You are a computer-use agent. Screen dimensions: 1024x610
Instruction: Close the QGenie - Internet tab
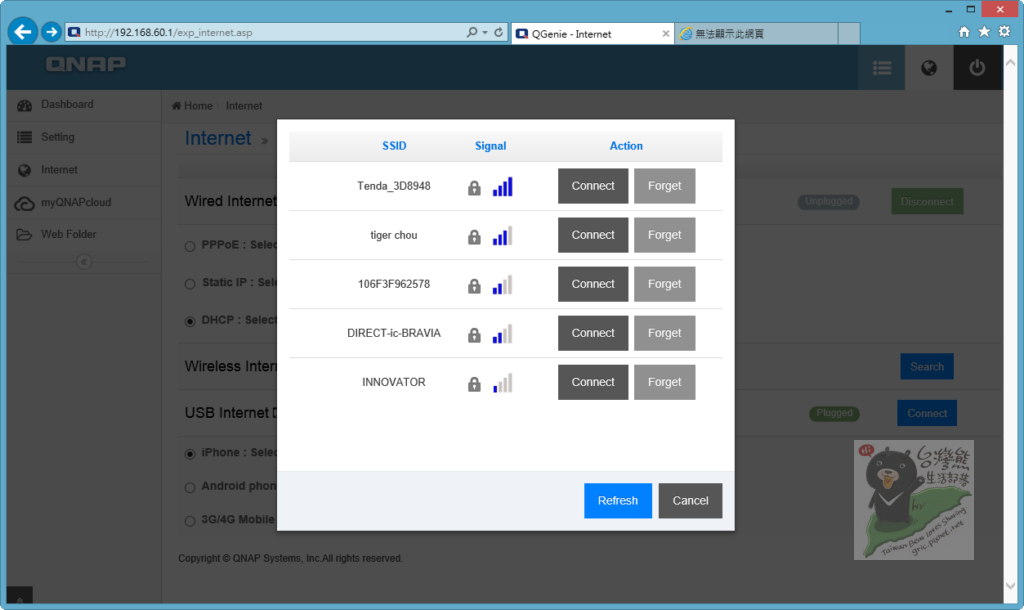665,33
